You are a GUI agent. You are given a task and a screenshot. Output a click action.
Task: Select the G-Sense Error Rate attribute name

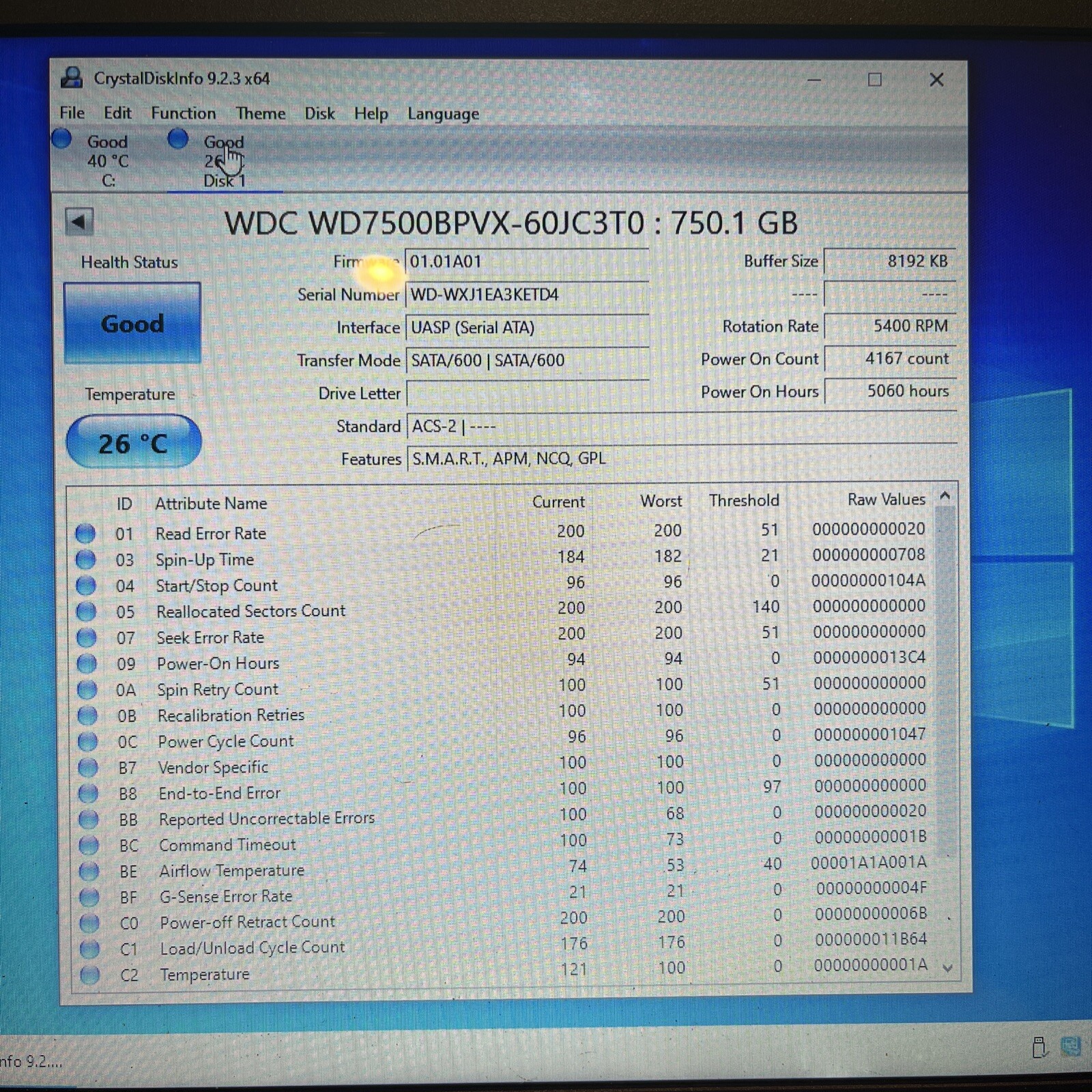(x=226, y=897)
